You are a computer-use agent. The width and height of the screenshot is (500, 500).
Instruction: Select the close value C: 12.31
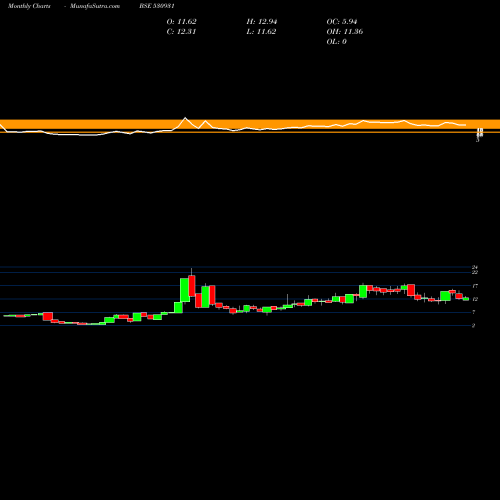[181, 32]
